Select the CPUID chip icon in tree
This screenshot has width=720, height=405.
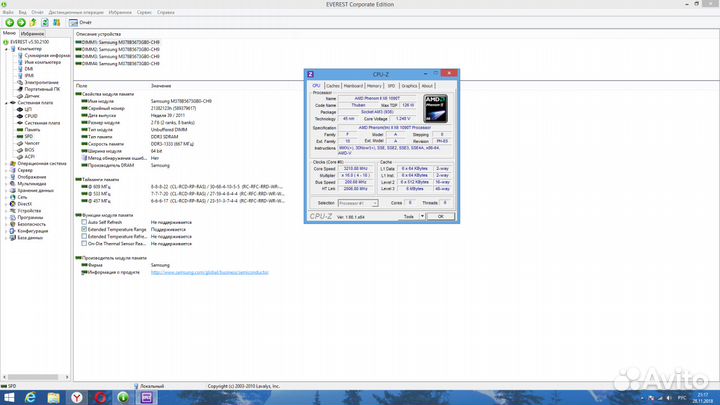pos(20,116)
